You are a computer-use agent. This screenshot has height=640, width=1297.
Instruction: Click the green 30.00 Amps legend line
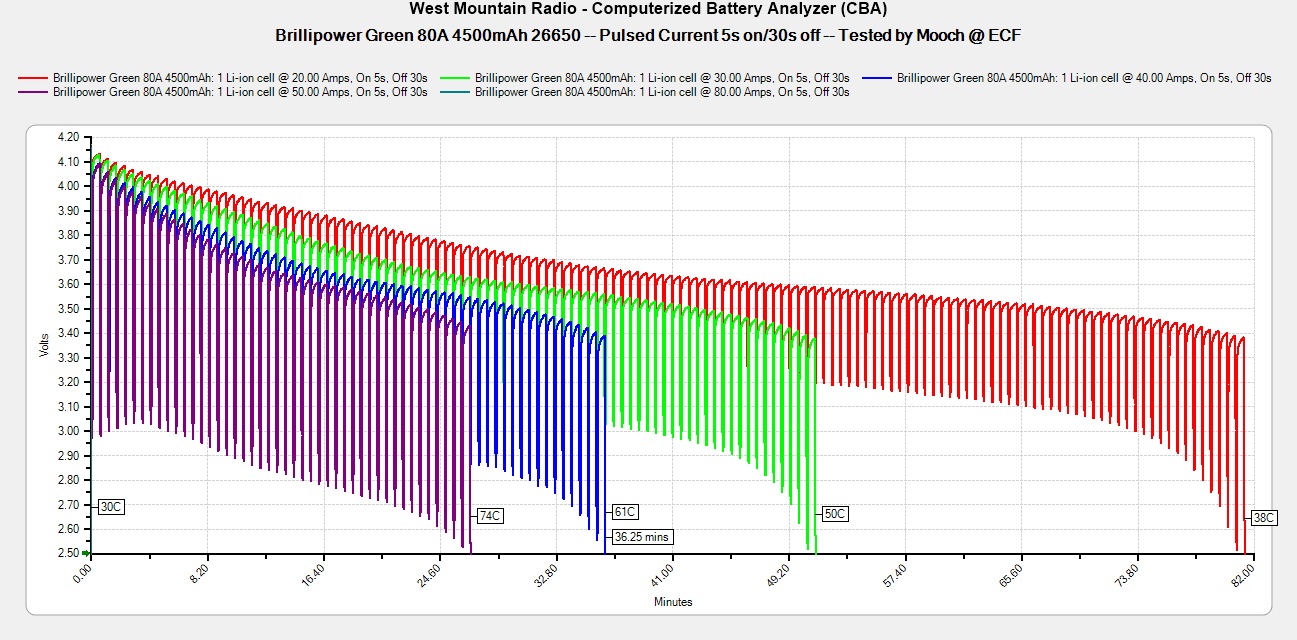pyautogui.click(x=455, y=77)
